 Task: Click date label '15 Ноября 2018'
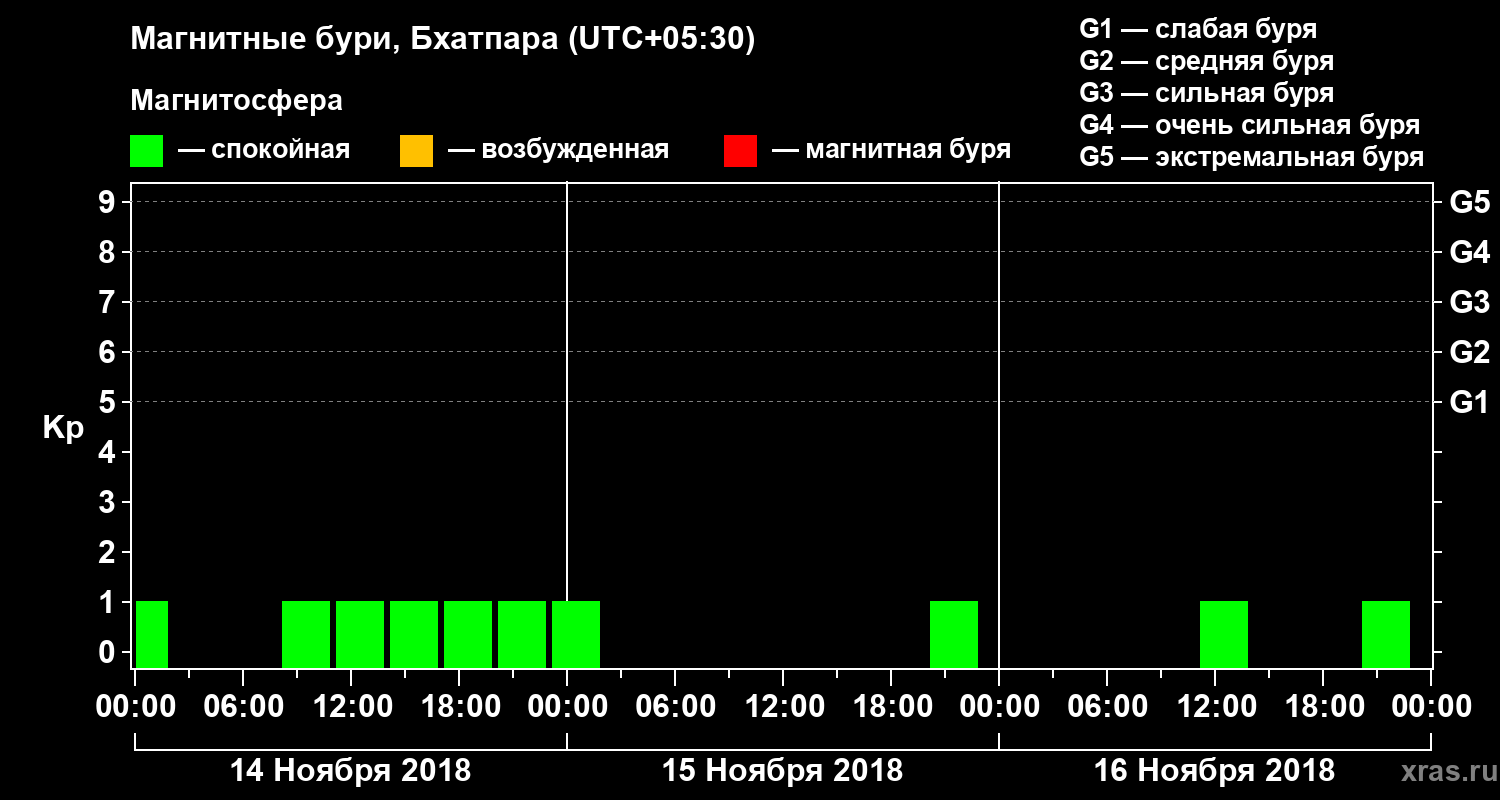(782, 771)
